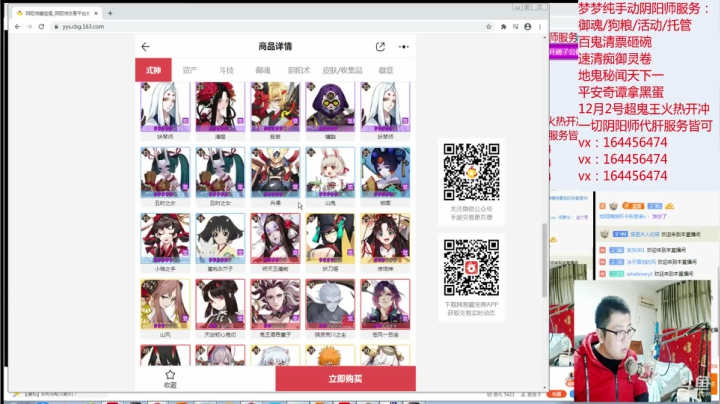
Task: Select the 骁浪荒川之主 card
Action: [x=330, y=309]
